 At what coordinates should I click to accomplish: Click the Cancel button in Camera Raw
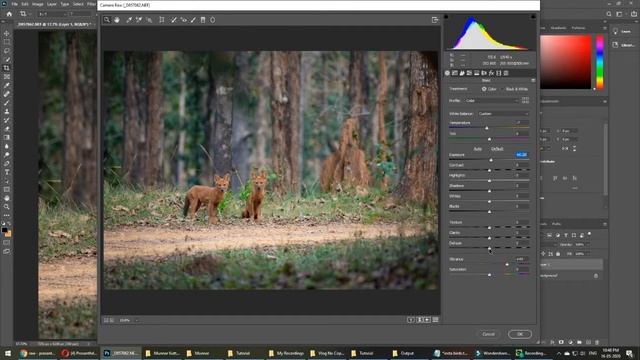488,334
